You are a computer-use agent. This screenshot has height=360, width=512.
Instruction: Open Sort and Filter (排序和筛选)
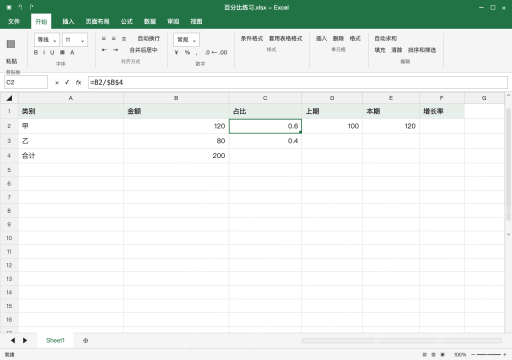click(422, 50)
